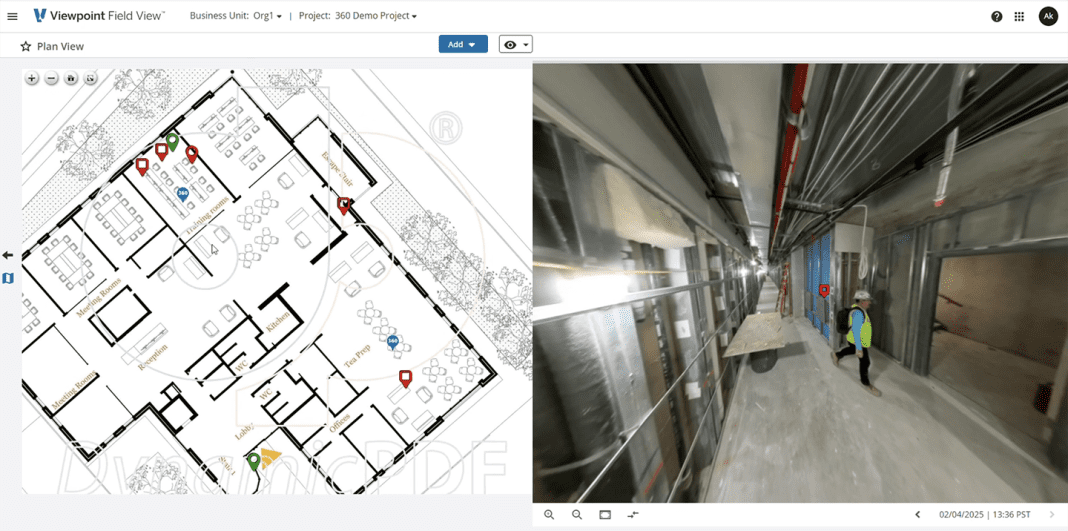Image resolution: width=1068 pixels, height=531 pixels.
Task: Zoom in on the 360 photo viewer
Action: coord(549,515)
